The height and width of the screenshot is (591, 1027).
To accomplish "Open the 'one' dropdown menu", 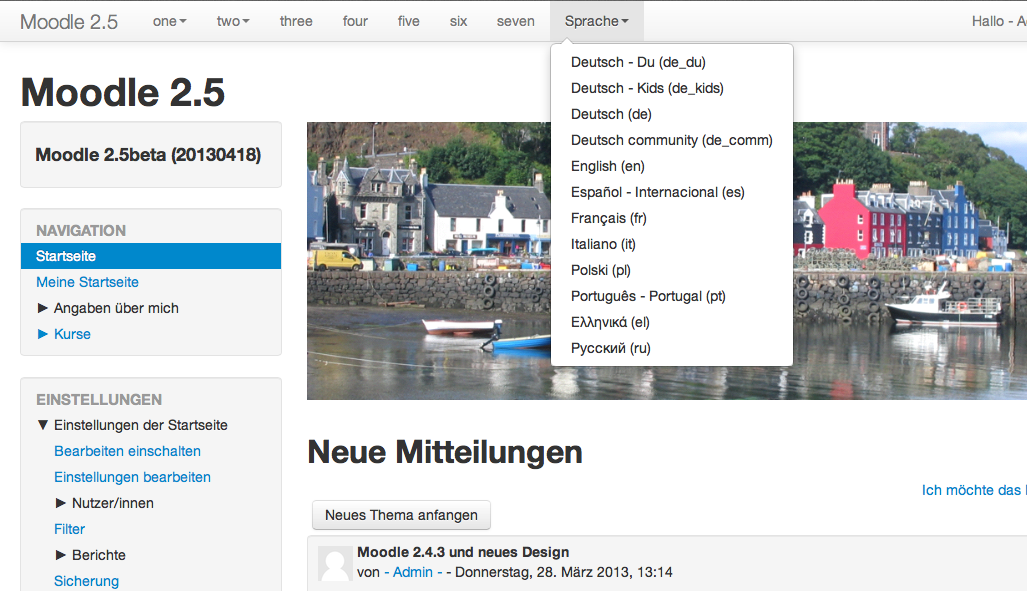I will [x=170, y=22].
